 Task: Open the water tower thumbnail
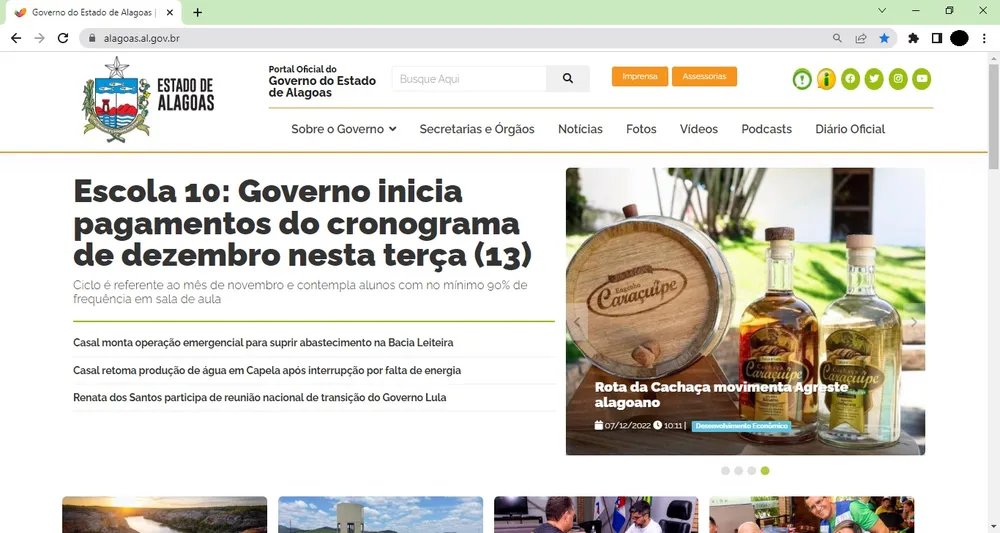381,515
